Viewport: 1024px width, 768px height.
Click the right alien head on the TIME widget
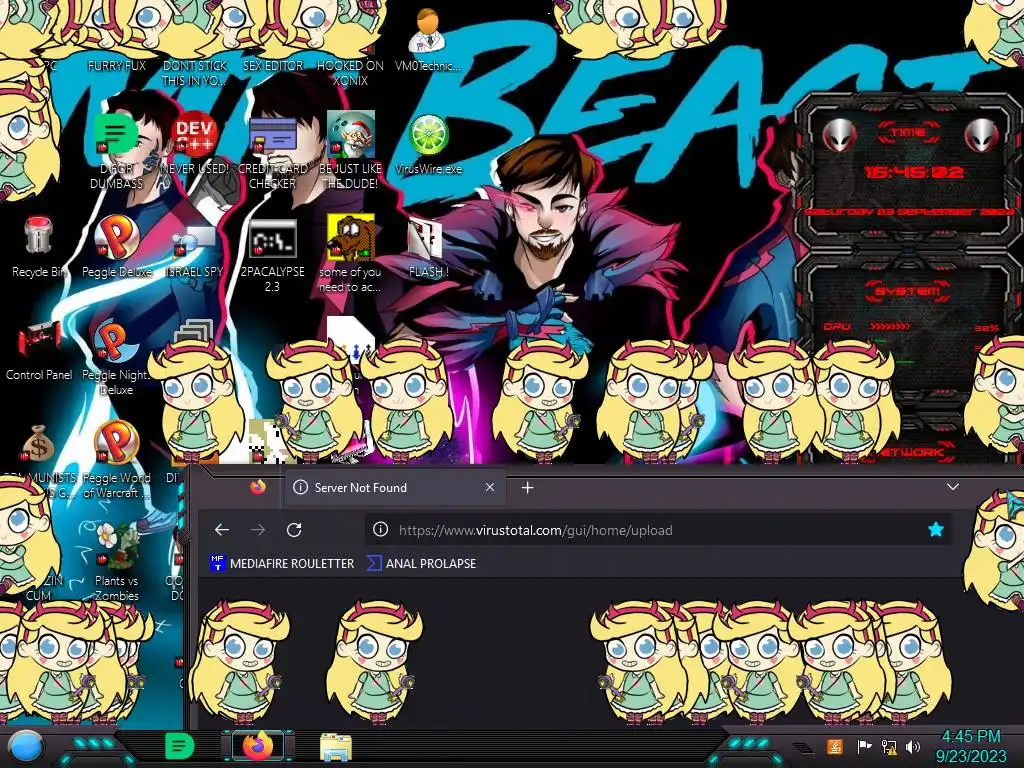[982, 135]
